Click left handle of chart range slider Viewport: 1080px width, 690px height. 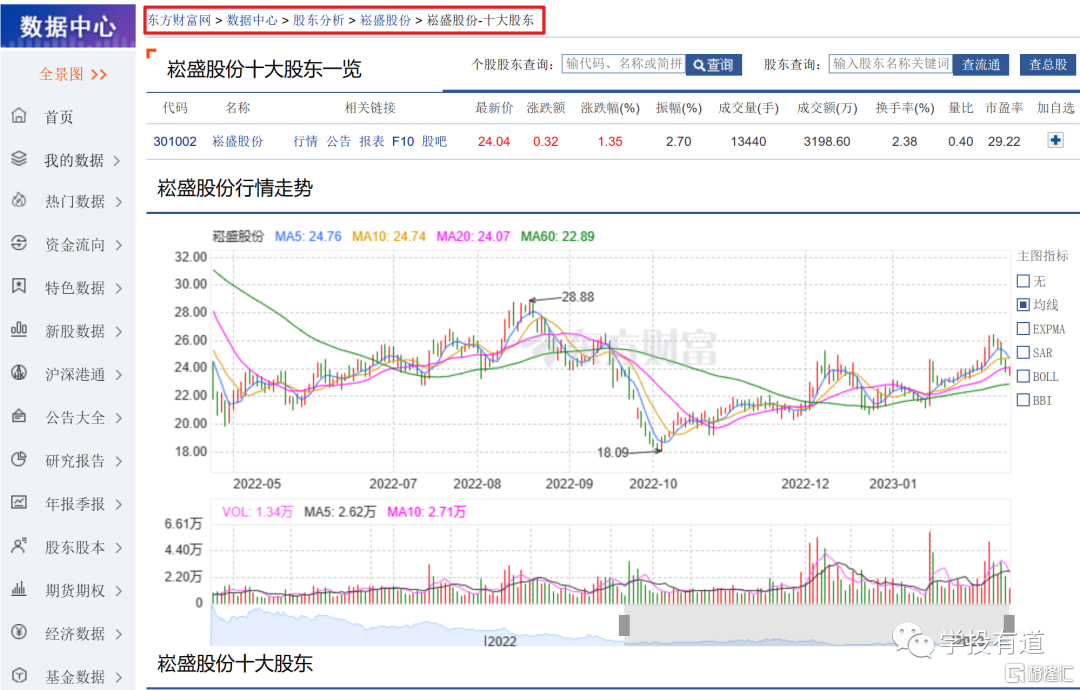tap(624, 625)
